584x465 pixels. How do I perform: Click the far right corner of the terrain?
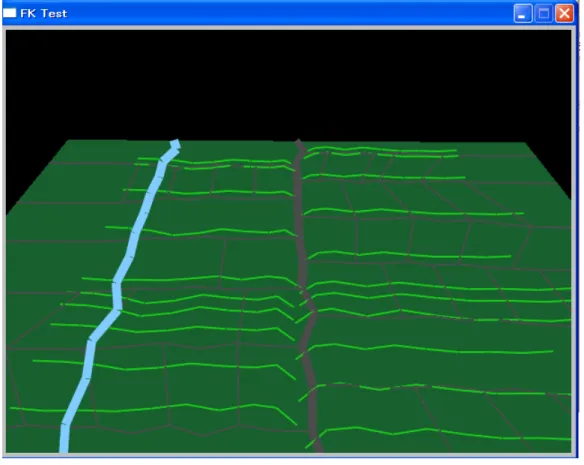point(524,143)
